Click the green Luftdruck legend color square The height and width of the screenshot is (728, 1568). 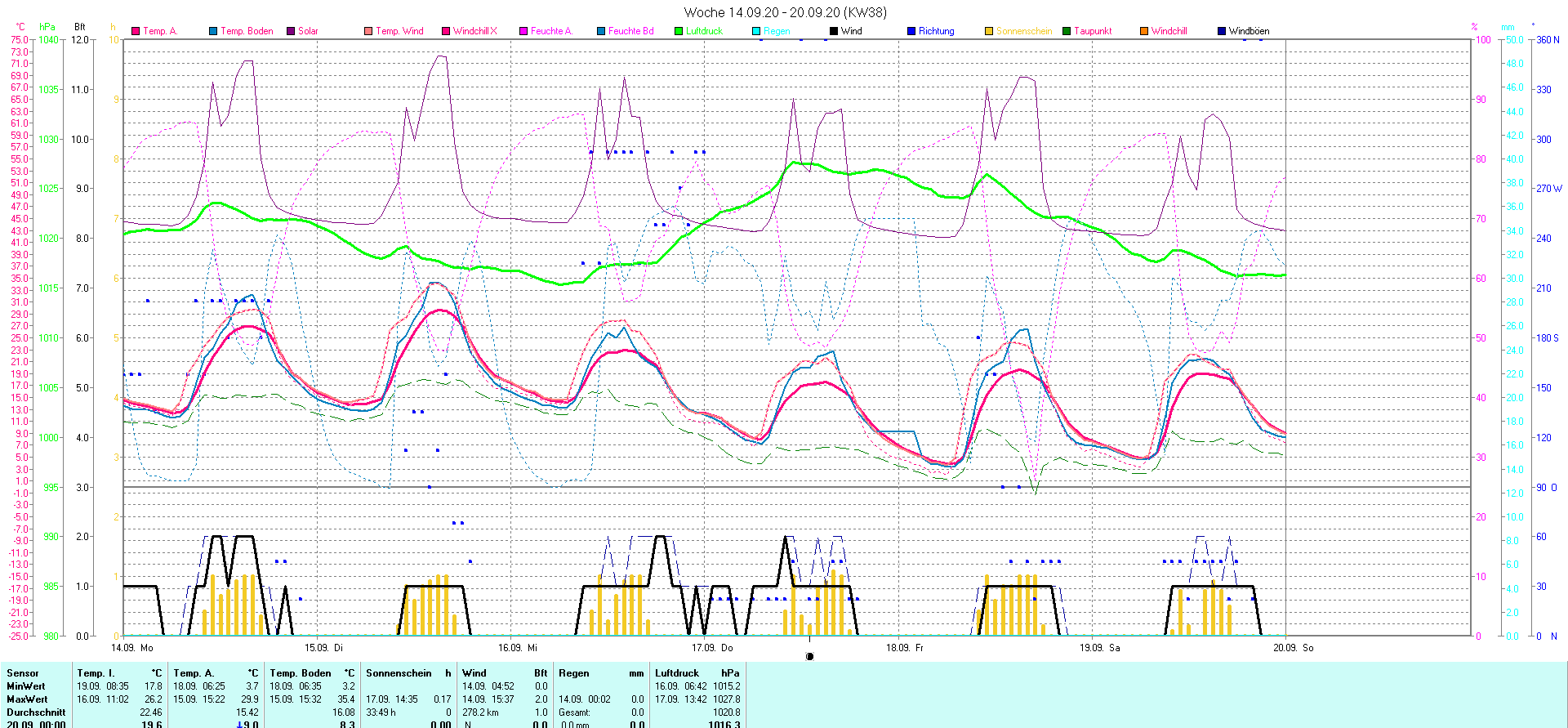tap(679, 31)
